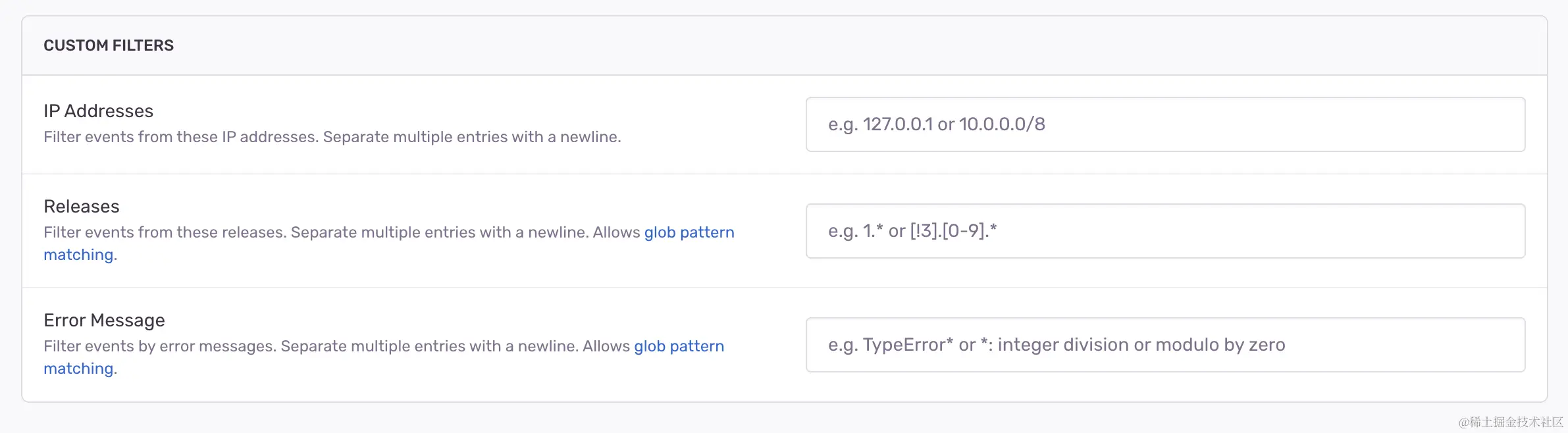1568x433 pixels.
Task: Click the word "Allows" in Releases description
Action: [x=616, y=232]
